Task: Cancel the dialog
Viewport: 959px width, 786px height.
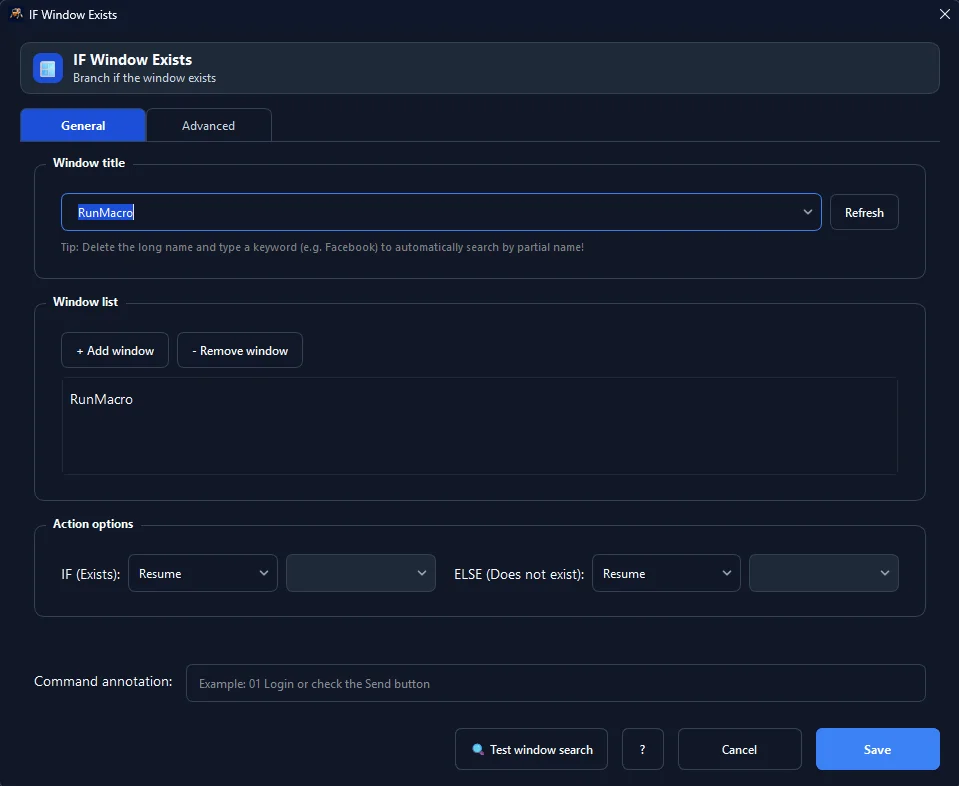Action: point(739,749)
